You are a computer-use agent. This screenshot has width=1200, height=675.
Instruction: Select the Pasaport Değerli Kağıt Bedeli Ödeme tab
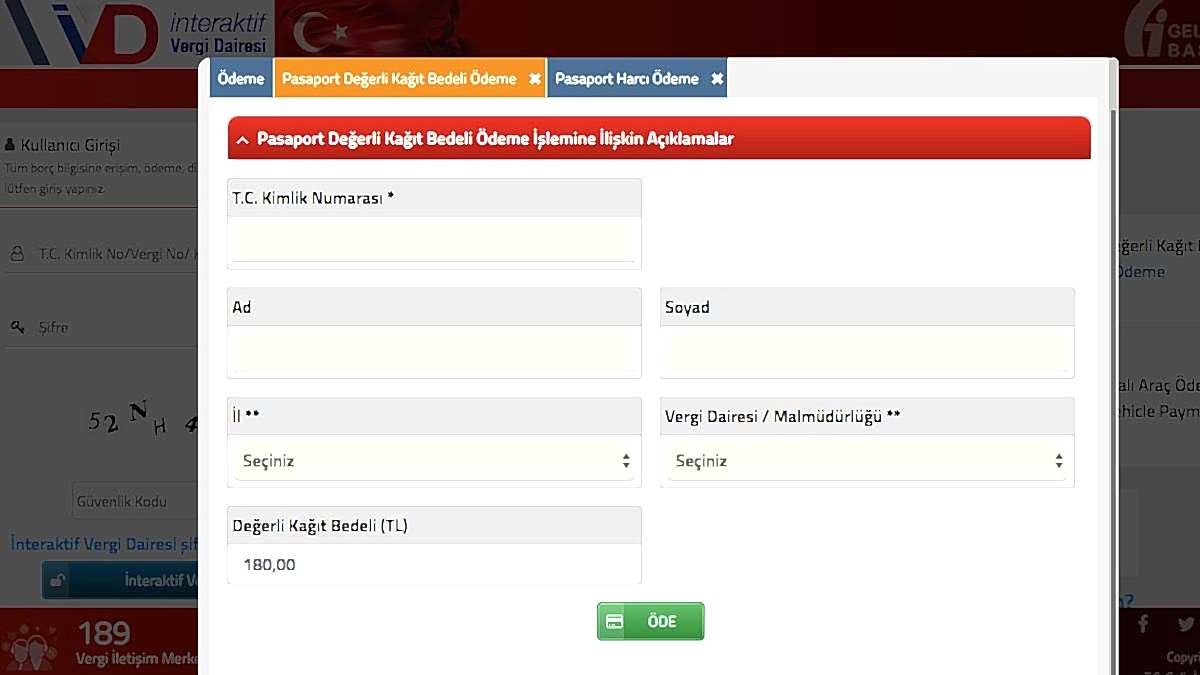pos(399,79)
